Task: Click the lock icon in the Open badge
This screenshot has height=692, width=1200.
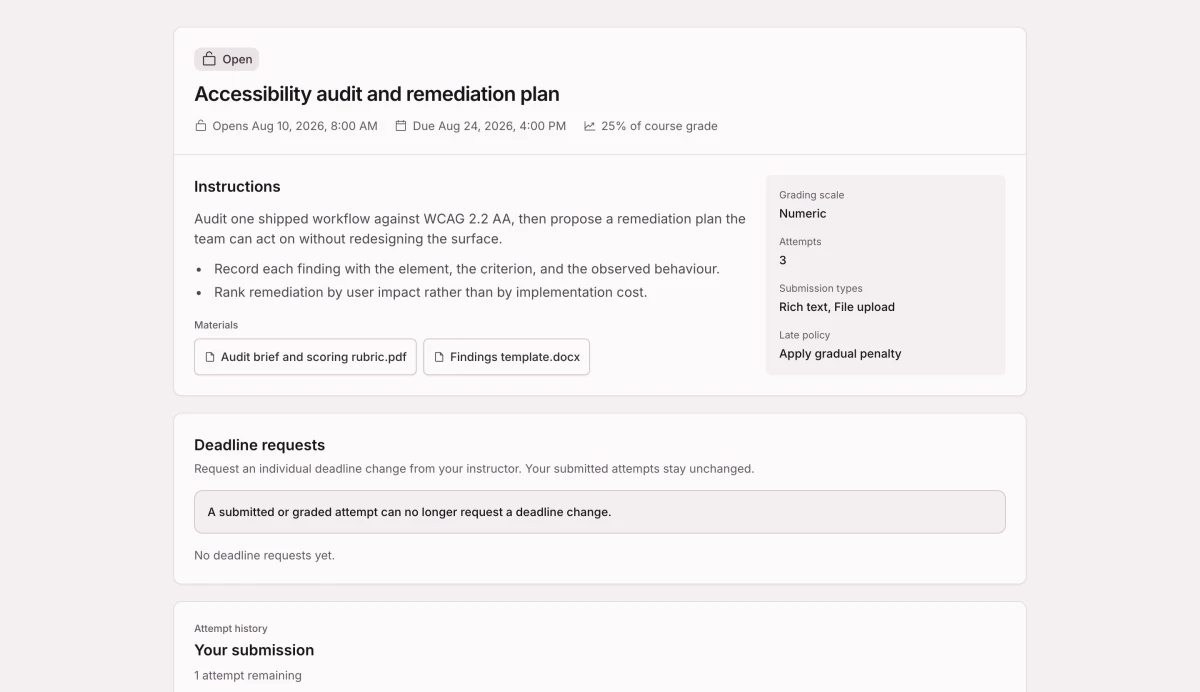Action: pyautogui.click(x=209, y=59)
